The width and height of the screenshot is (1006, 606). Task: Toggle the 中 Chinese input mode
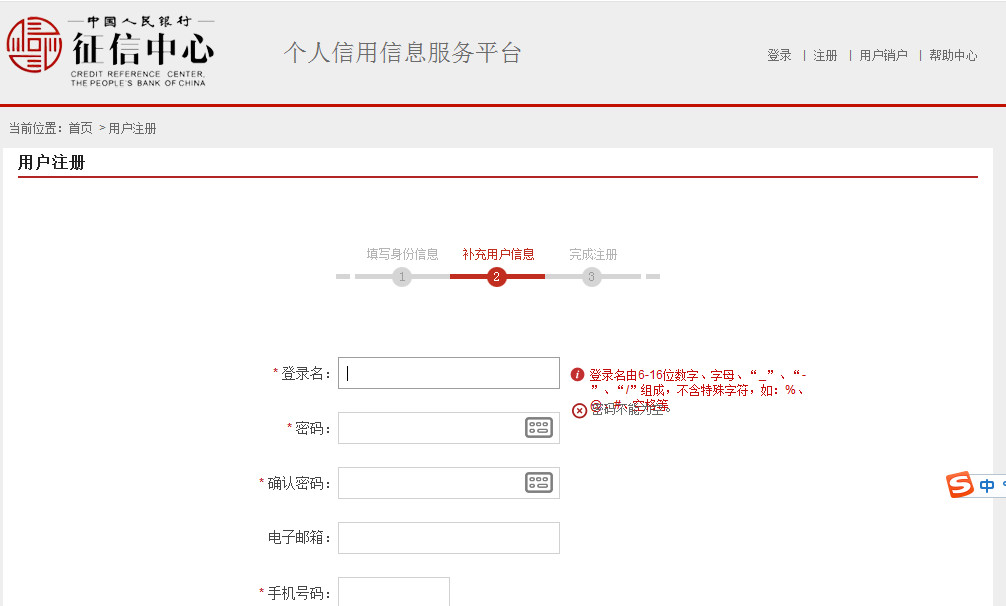tap(987, 486)
